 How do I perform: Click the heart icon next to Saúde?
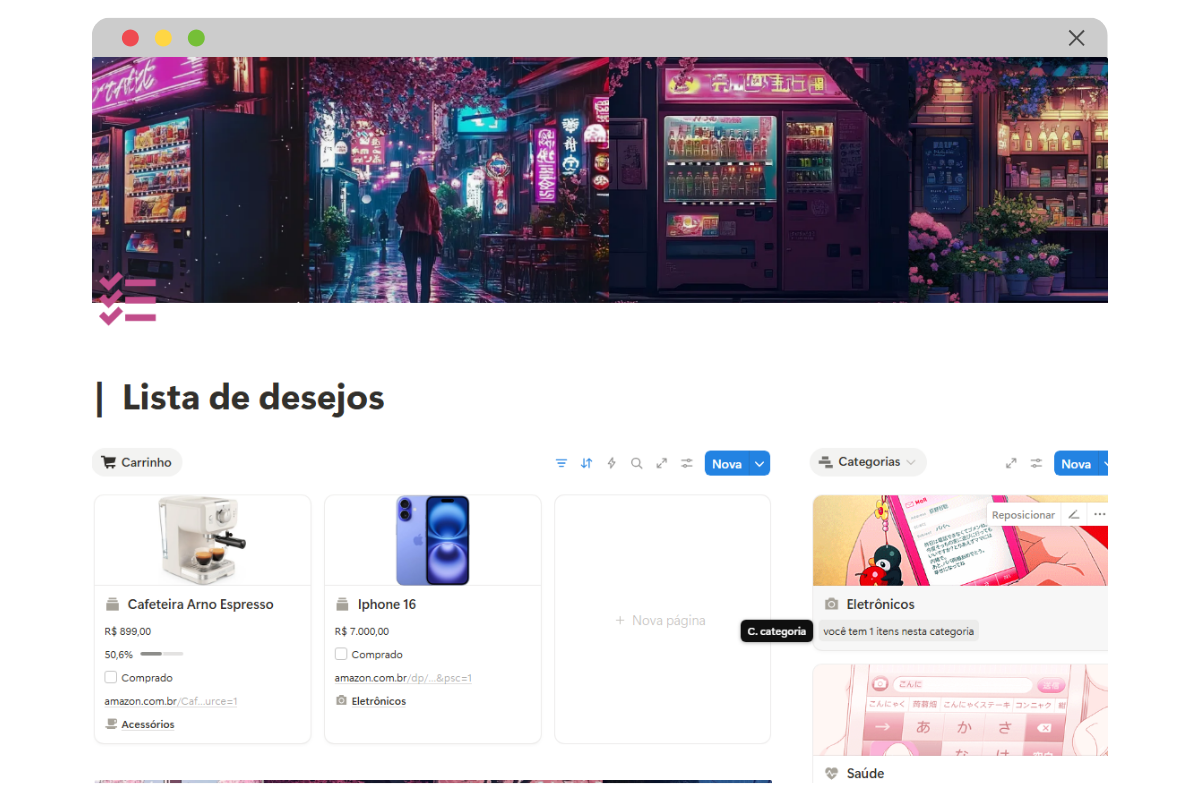point(831,773)
